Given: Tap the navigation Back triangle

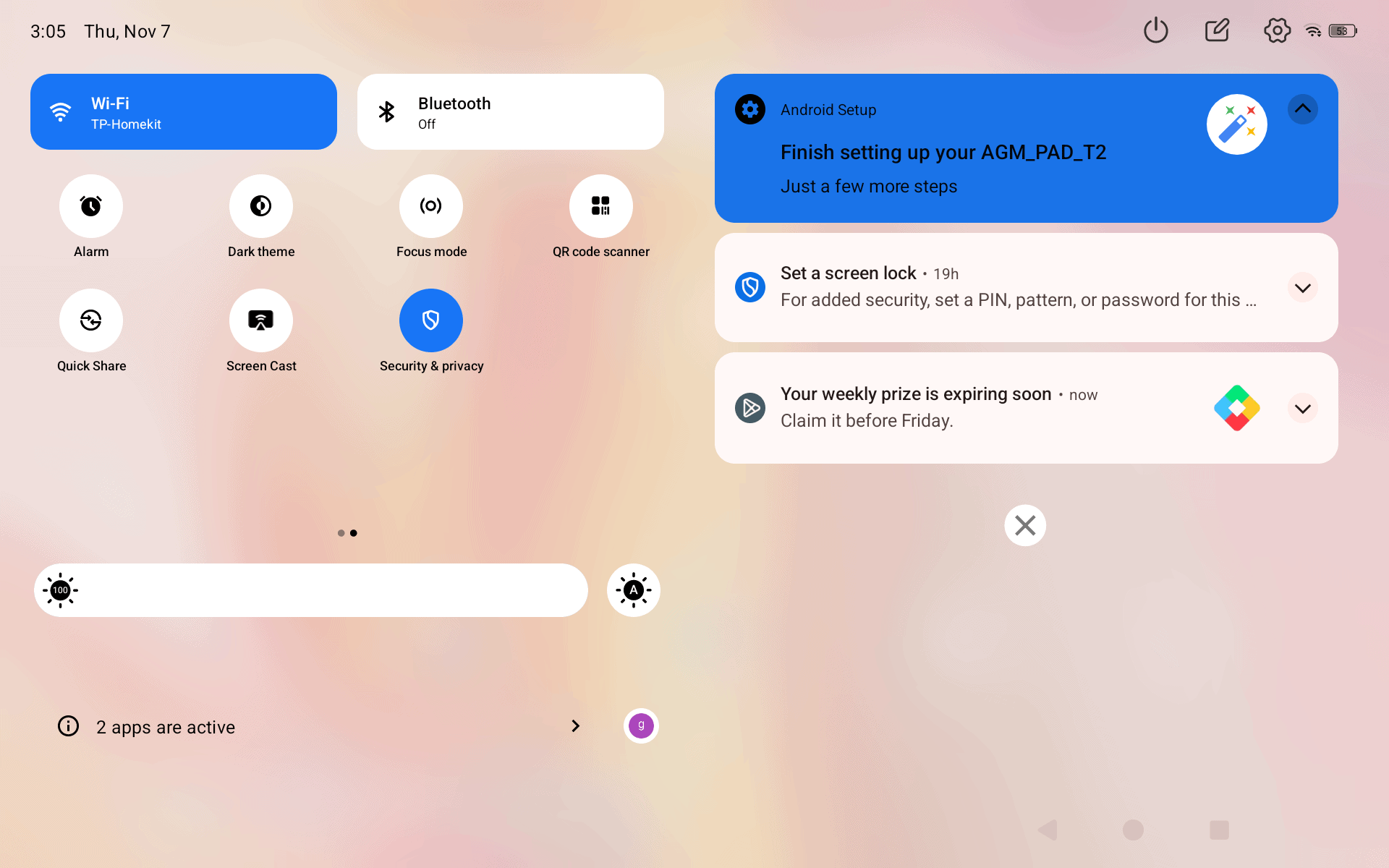Looking at the screenshot, I should tap(1048, 830).
